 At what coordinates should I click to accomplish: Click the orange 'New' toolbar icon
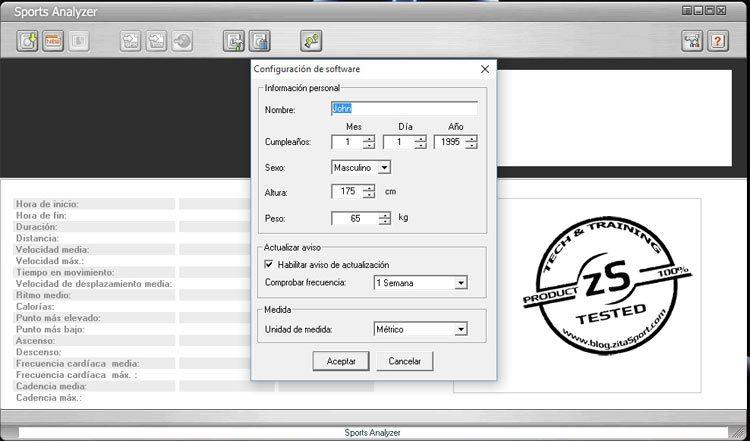click(x=53, y=41)
